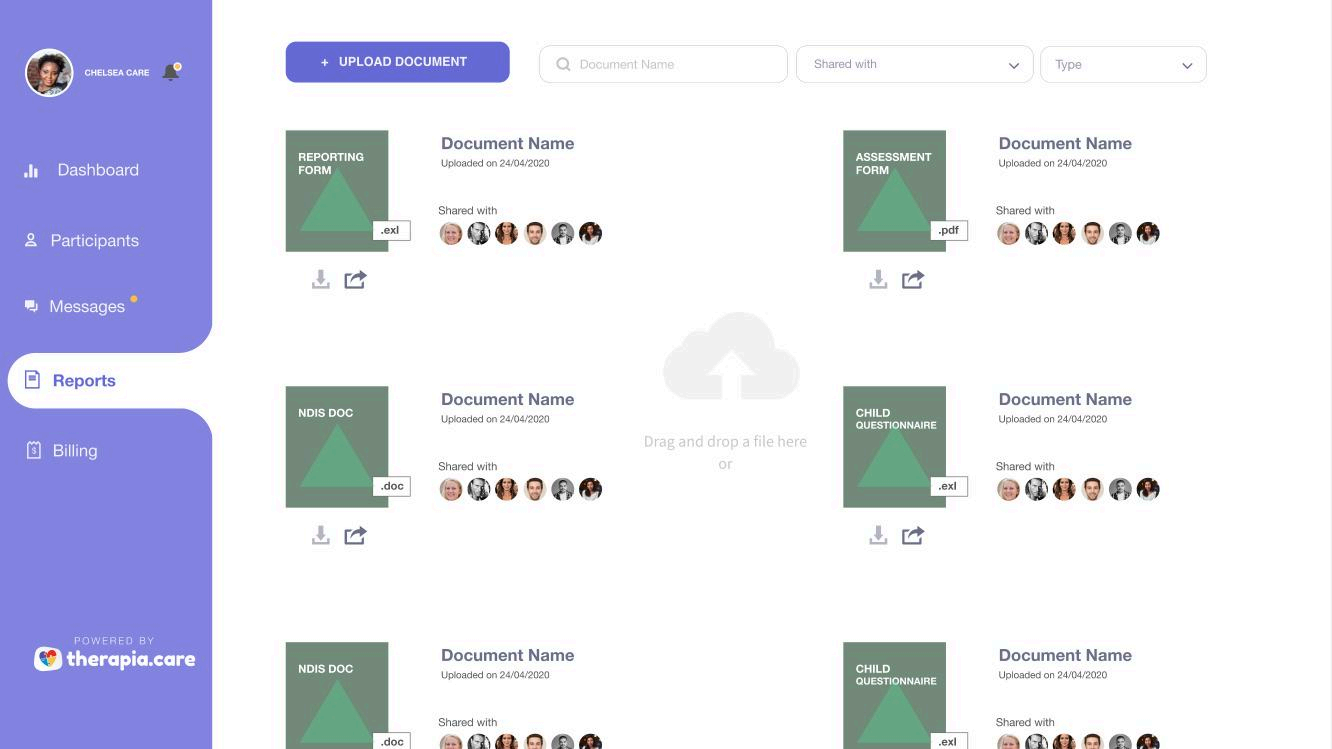Download the Assessment Form document
The height and width of the screenshot is (749, 1332).
click(878, 280)
